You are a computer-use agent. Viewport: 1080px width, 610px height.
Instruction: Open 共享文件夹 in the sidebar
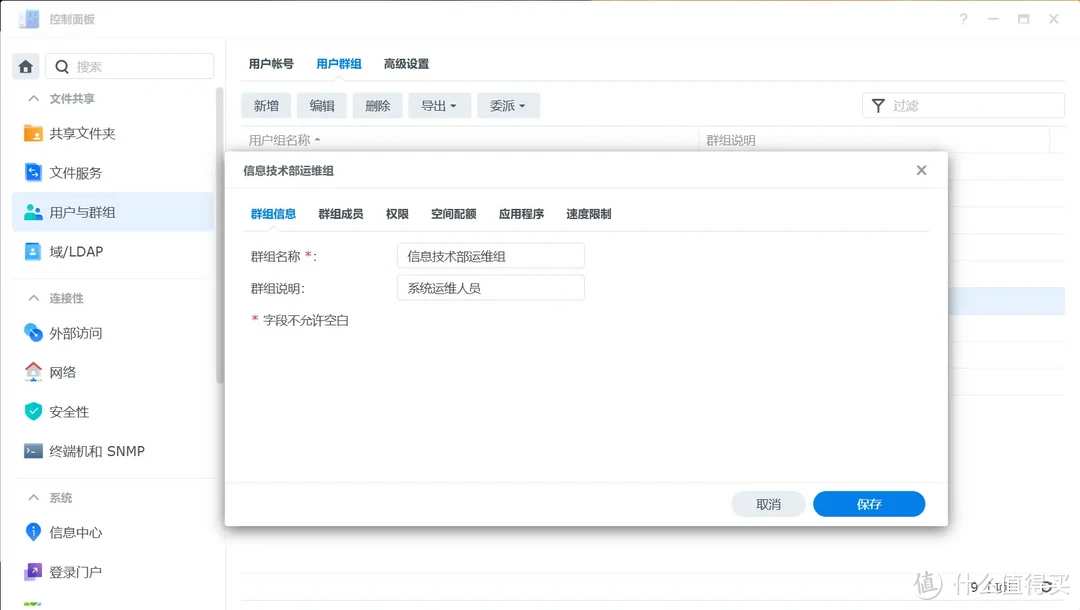click(85, 132)
